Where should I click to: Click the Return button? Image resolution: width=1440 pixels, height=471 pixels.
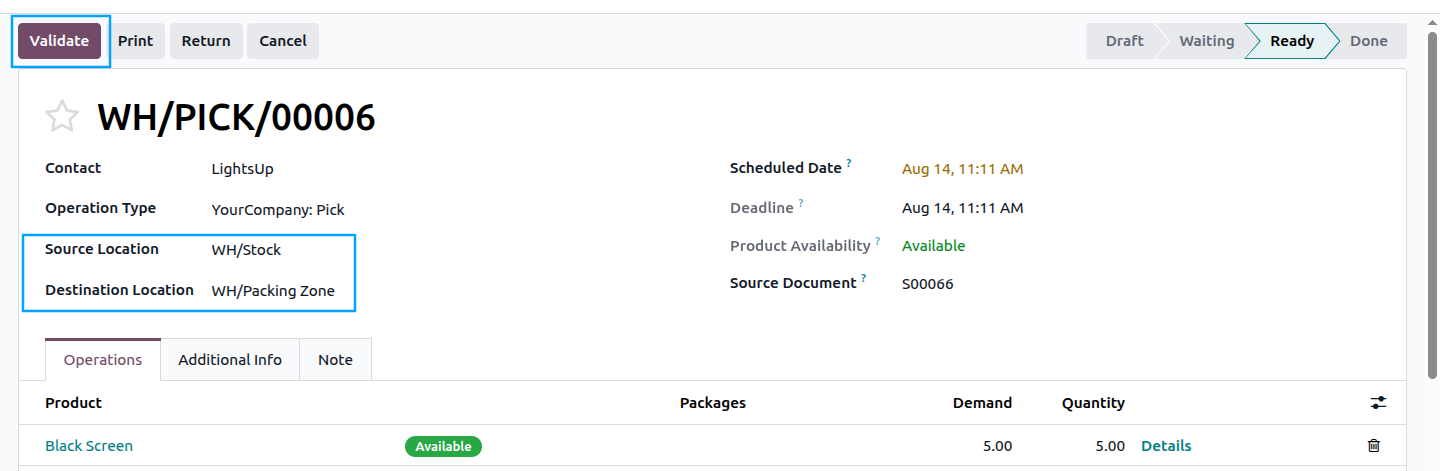(x=206, y=41)
